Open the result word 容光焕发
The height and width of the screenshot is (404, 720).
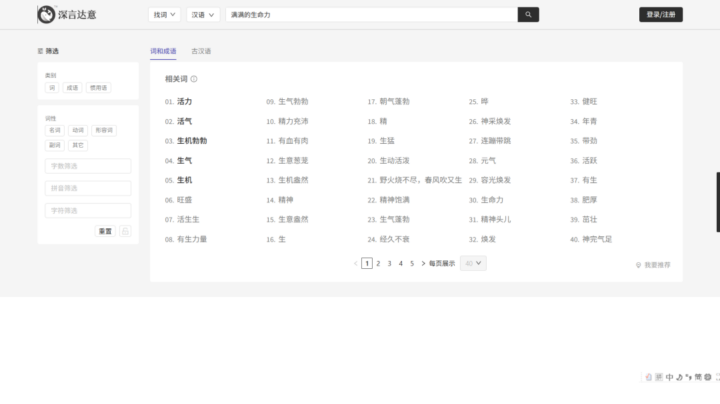coord(496,180)
